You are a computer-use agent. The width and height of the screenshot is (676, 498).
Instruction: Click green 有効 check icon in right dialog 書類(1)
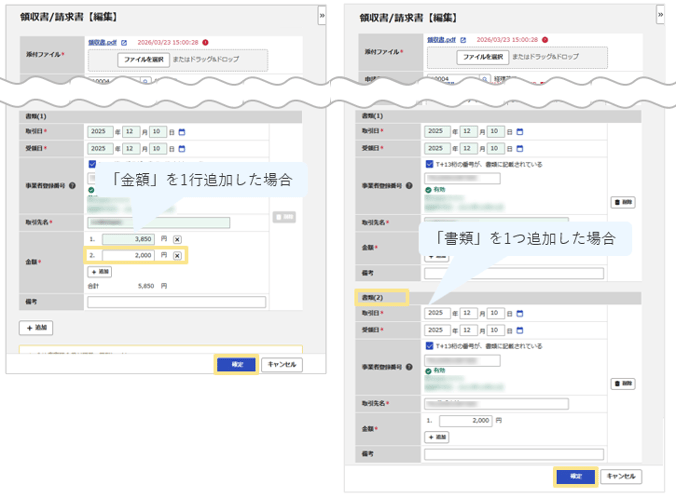(428, 190)
